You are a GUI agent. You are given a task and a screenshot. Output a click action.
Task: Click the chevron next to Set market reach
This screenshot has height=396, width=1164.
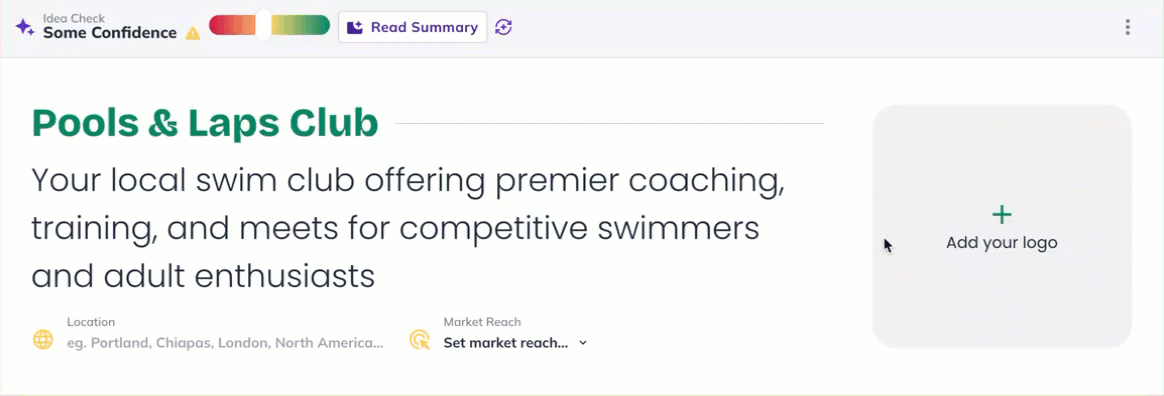coord(583,343)
